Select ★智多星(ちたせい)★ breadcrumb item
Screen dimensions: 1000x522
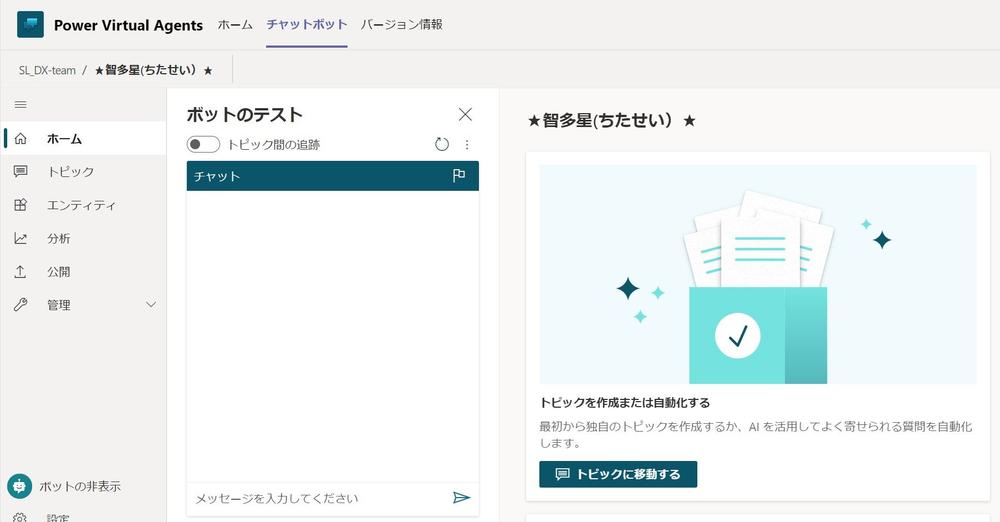pyautogui.click(x=154, y=70)
